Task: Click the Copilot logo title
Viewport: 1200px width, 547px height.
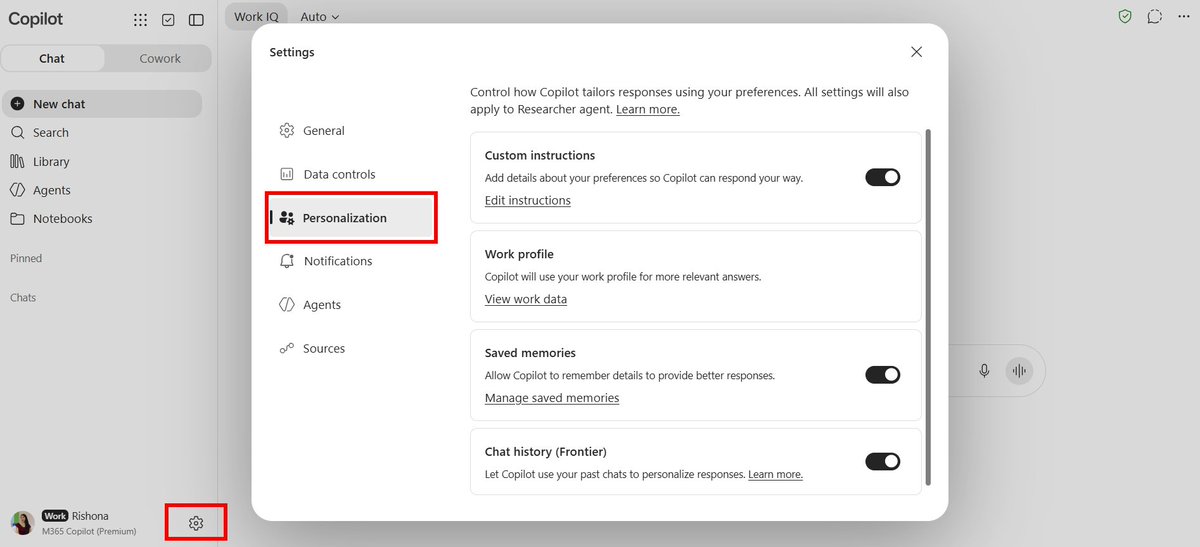Action: coord(36,19)
